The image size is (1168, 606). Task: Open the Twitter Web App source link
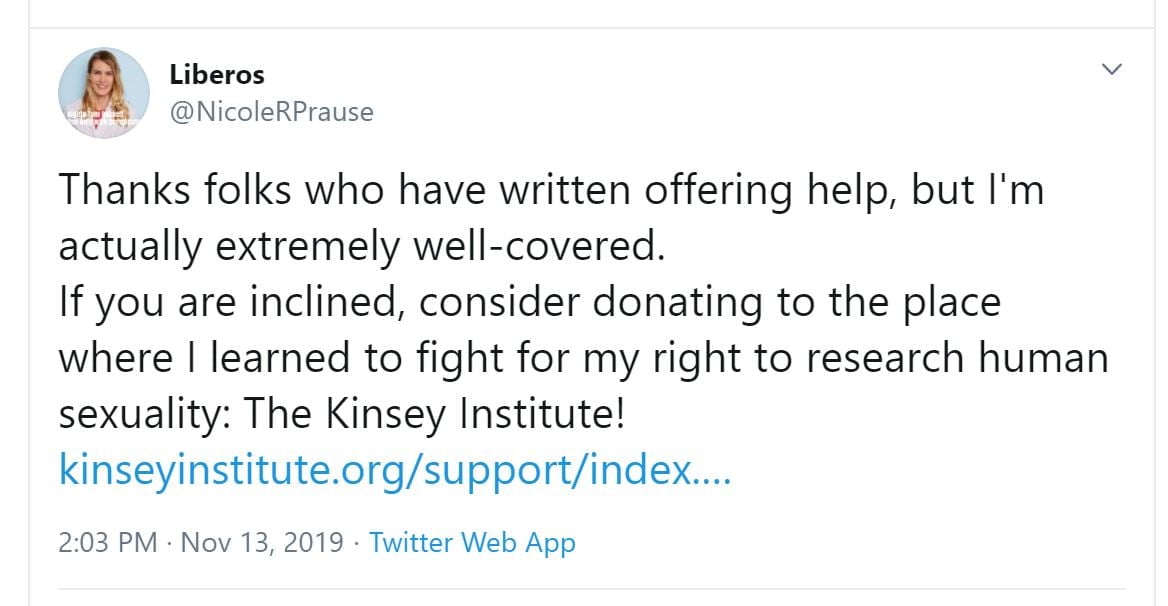coord(472,543)
